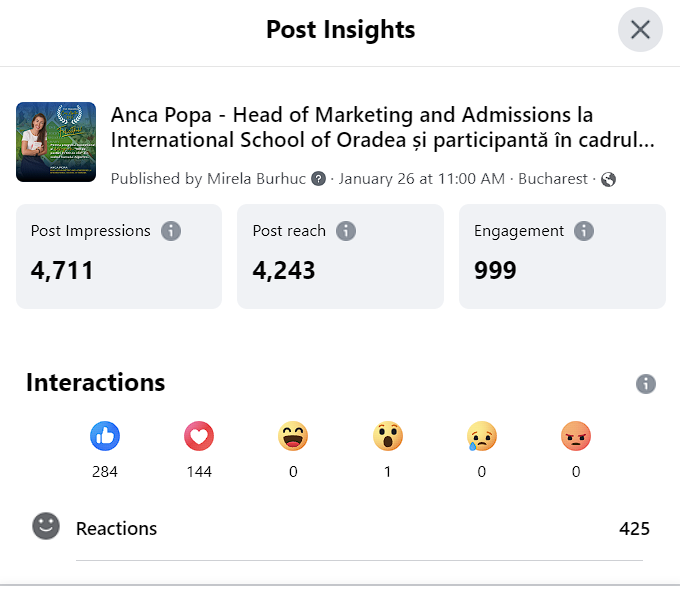Open the Anca Popa post title
The image size is (680, 597).
(382, 127)
